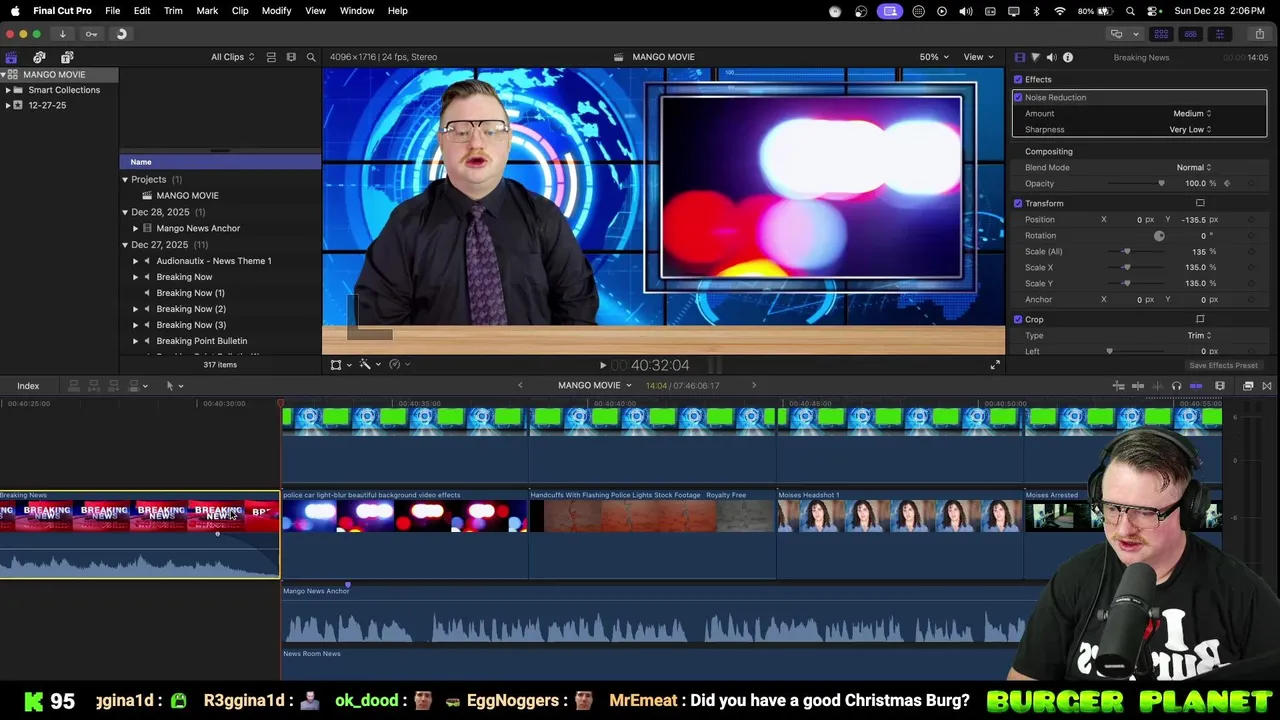Viewport: 1280px width, 720px height.
Task: Open the keyword editor key icon
Action: click(91, 34)
